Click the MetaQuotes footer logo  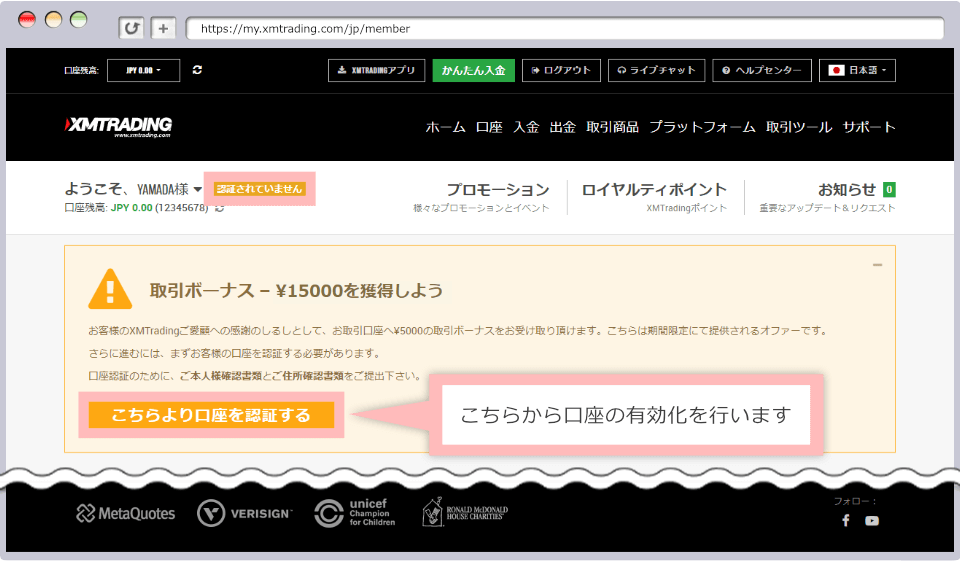[x=126, y=513]
